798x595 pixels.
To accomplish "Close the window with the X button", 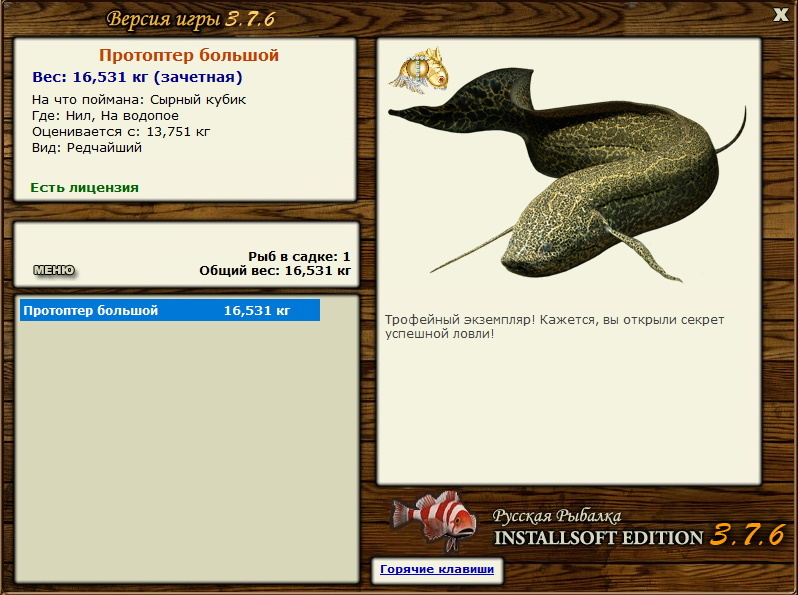I will (x=780, y=15).
